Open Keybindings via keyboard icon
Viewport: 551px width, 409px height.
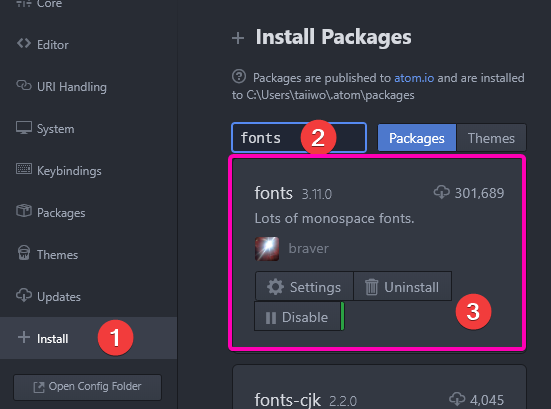click(x=24, y=169)
